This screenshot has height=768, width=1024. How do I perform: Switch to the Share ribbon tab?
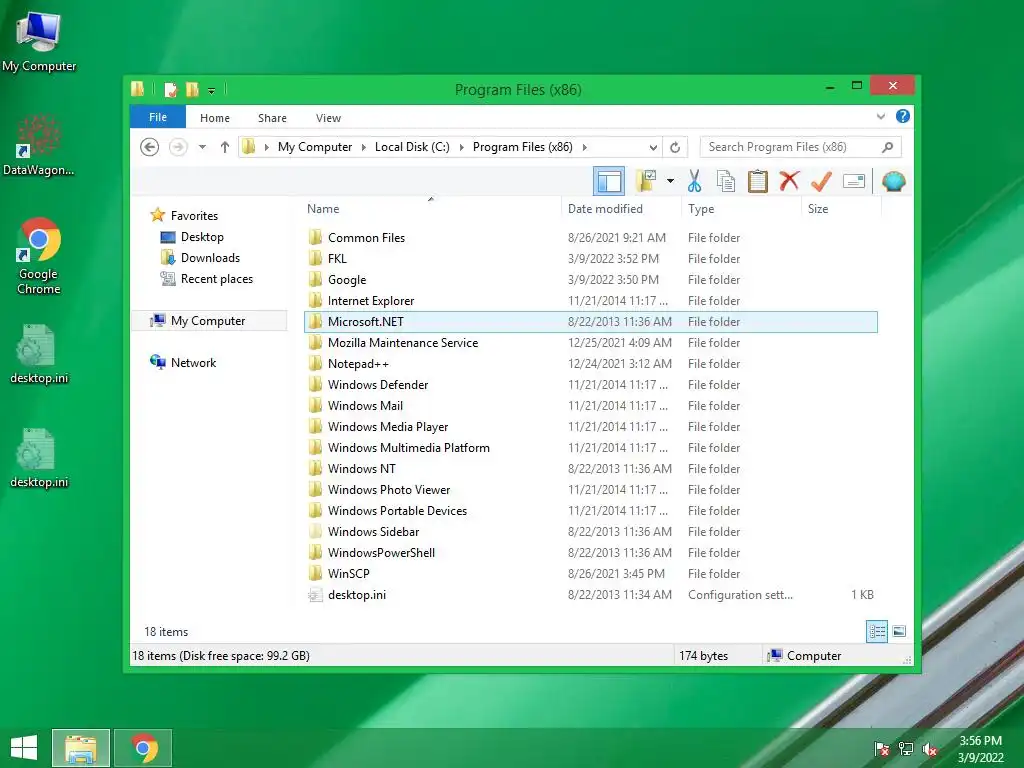pyautogui.click(x=272, y=118)
